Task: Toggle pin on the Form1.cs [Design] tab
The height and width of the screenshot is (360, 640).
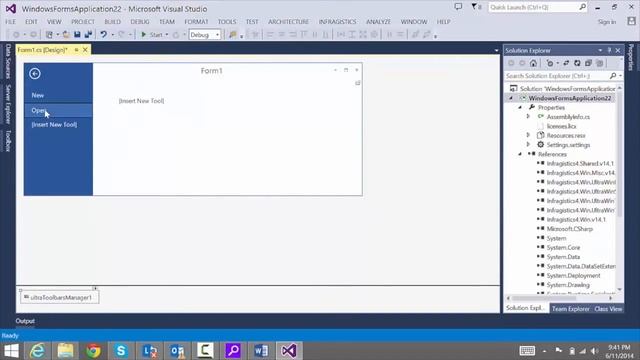Action: click(76, 50)
